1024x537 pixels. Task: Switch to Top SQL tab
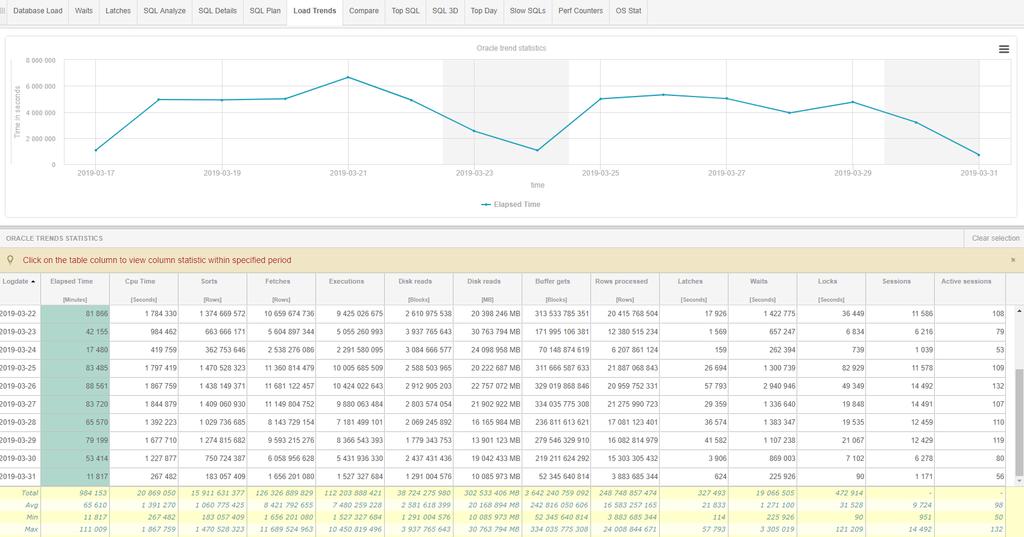[x=406, y=11]
